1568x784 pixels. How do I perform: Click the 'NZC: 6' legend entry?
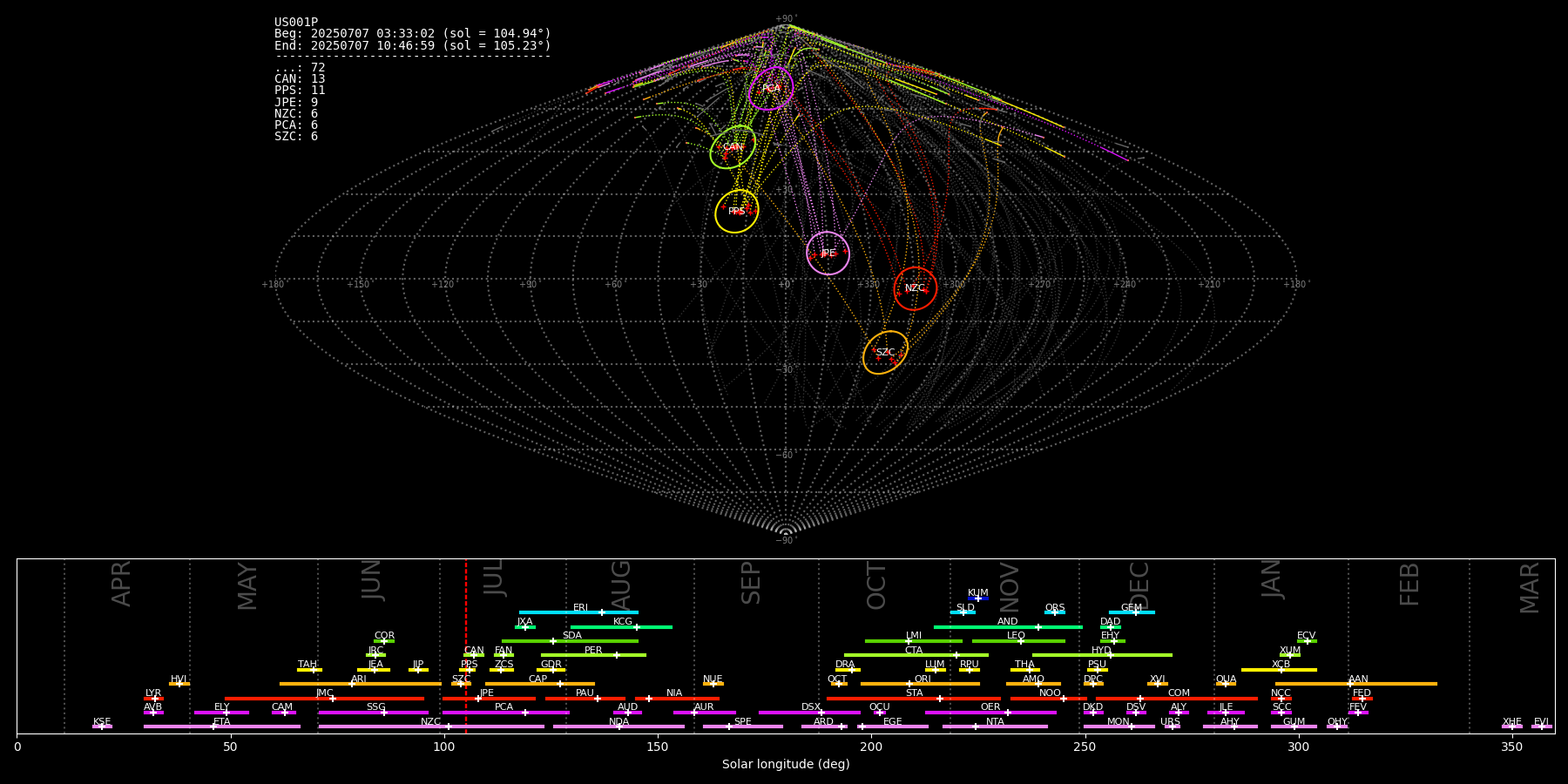click(x=296, y=114)
